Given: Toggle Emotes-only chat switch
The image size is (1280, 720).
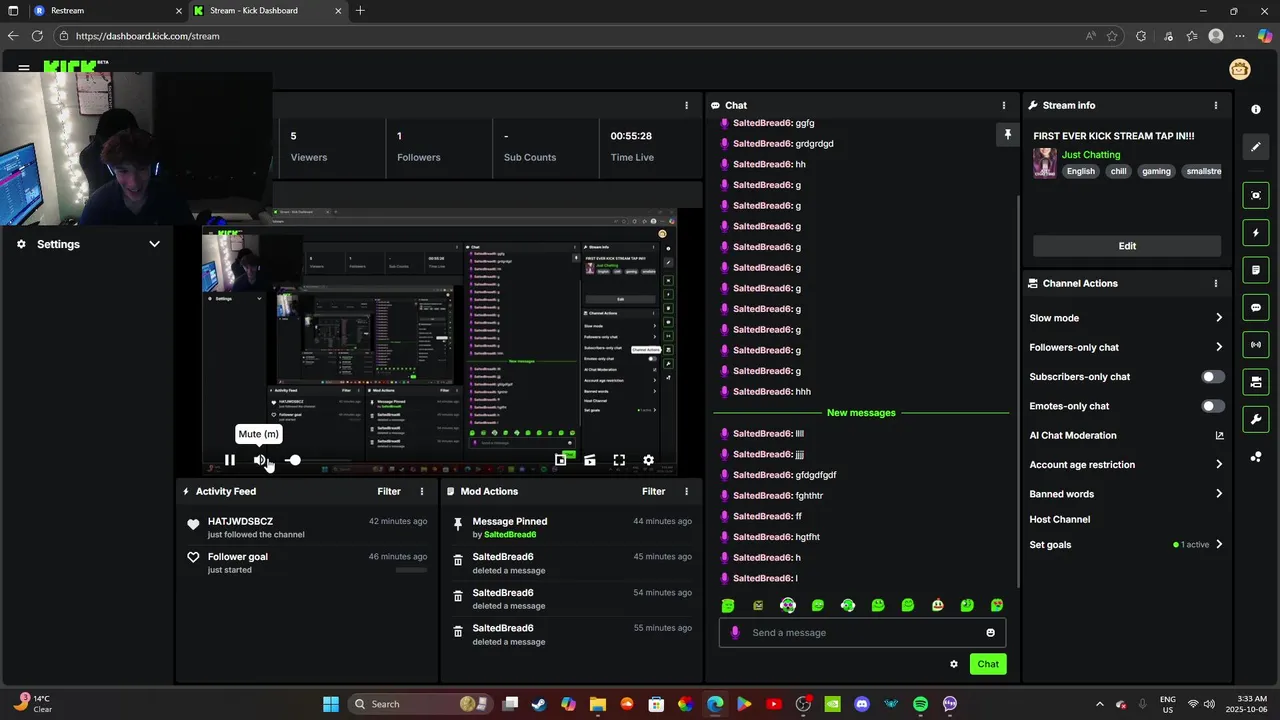Looking at the screenshot, I should coord(1212,406).
